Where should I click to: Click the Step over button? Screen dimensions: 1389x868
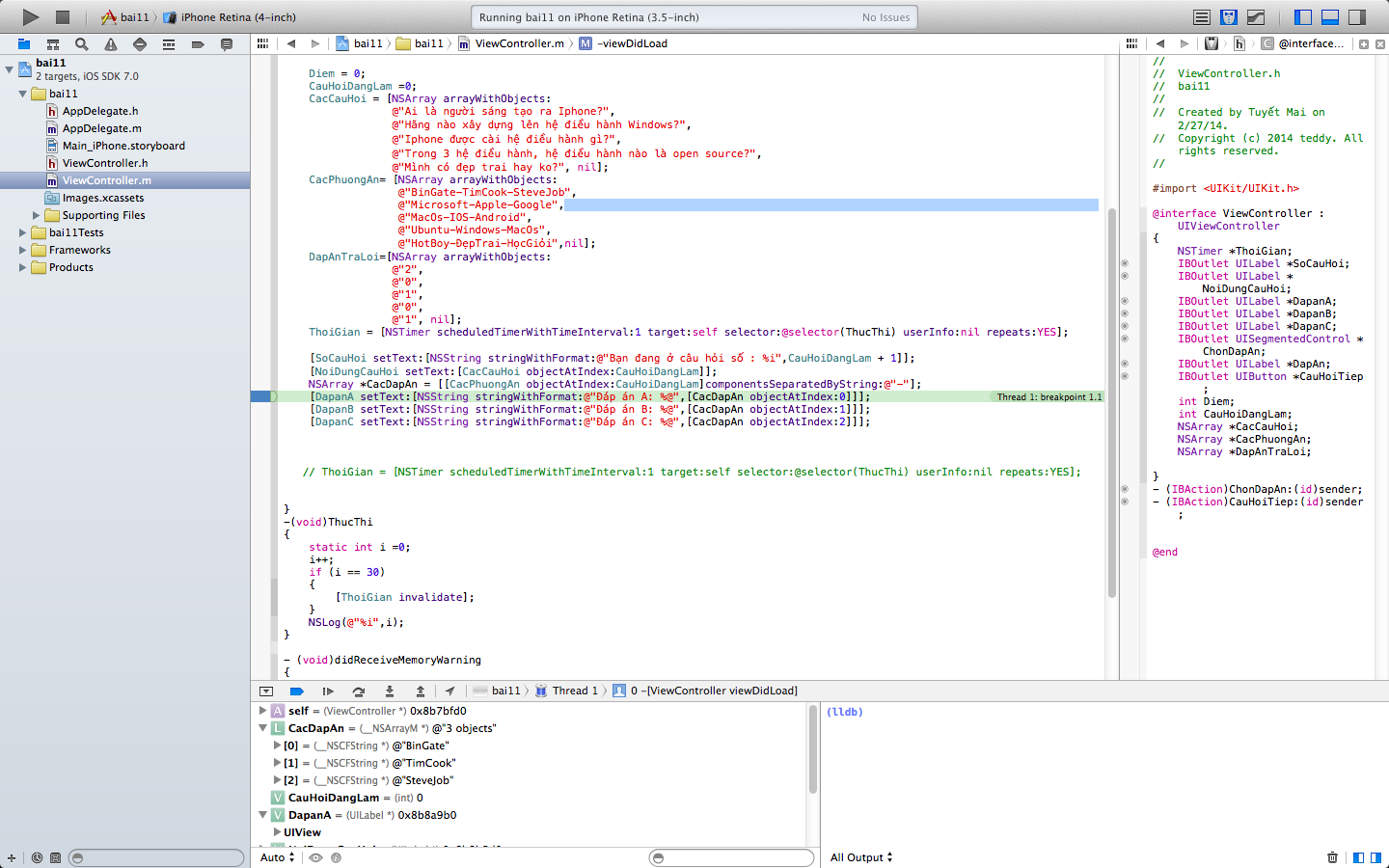coord(359,692)
